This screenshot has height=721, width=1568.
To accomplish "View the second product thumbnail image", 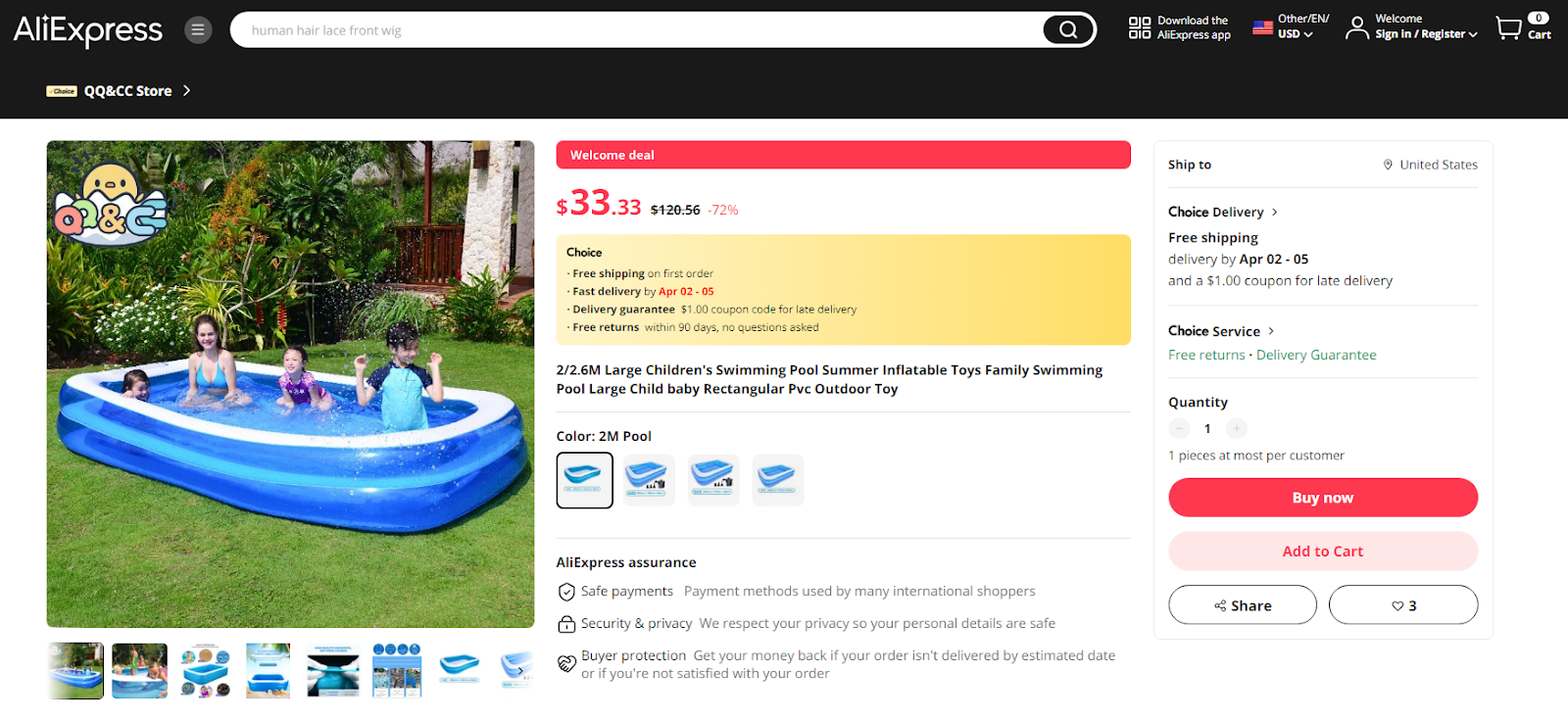I will 140,671.
